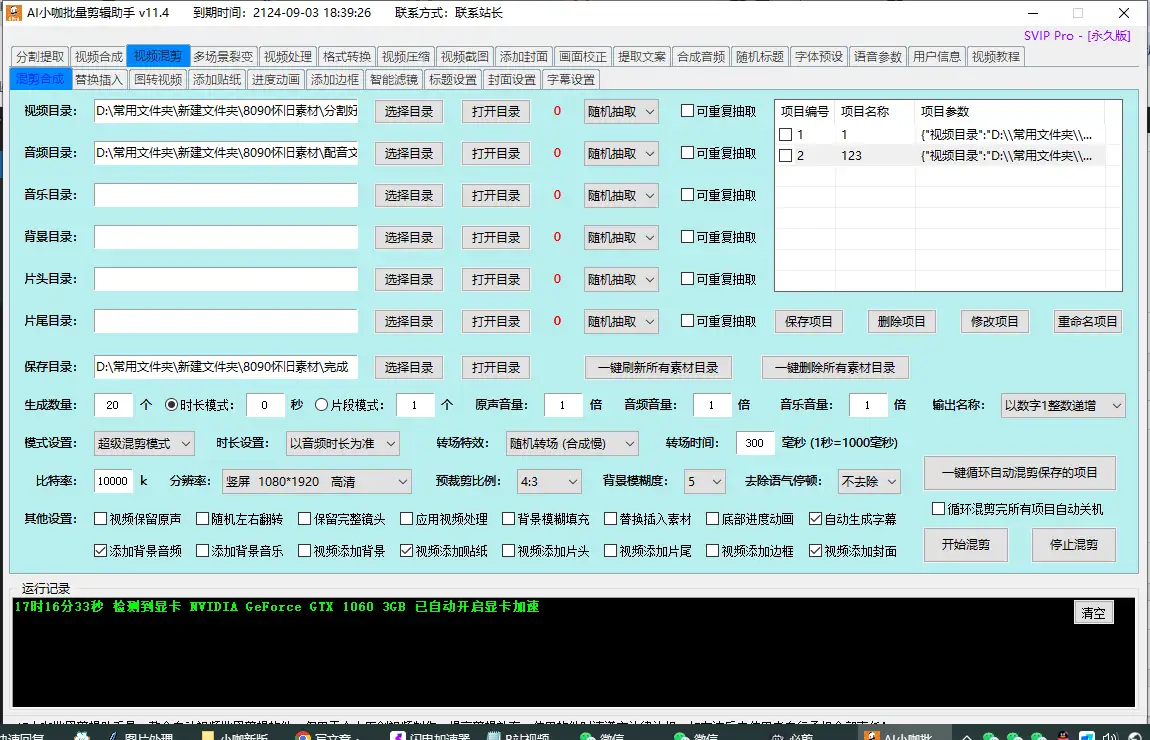This screenshot has height=740, width=1150.
Task: Click 保存项目 button
Action: [x=809, y=321]
